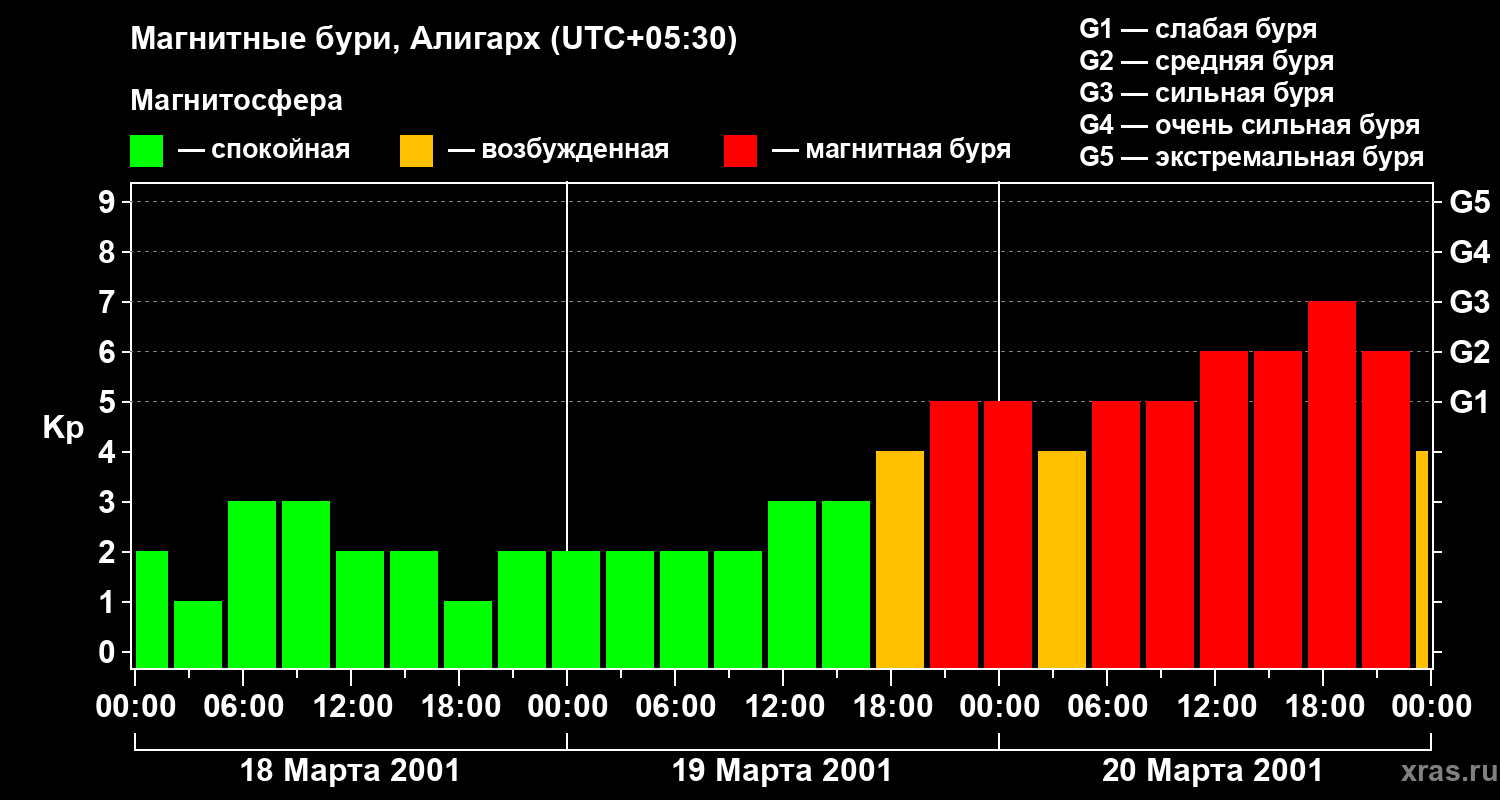
Task: Click the line 'G4 — очень сильная буря'
Action: [1249, 125]
